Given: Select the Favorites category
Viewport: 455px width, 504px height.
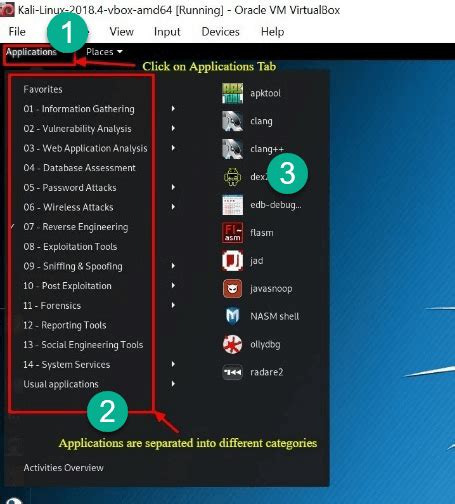Looking at the screenshot, I should (43, 89).
